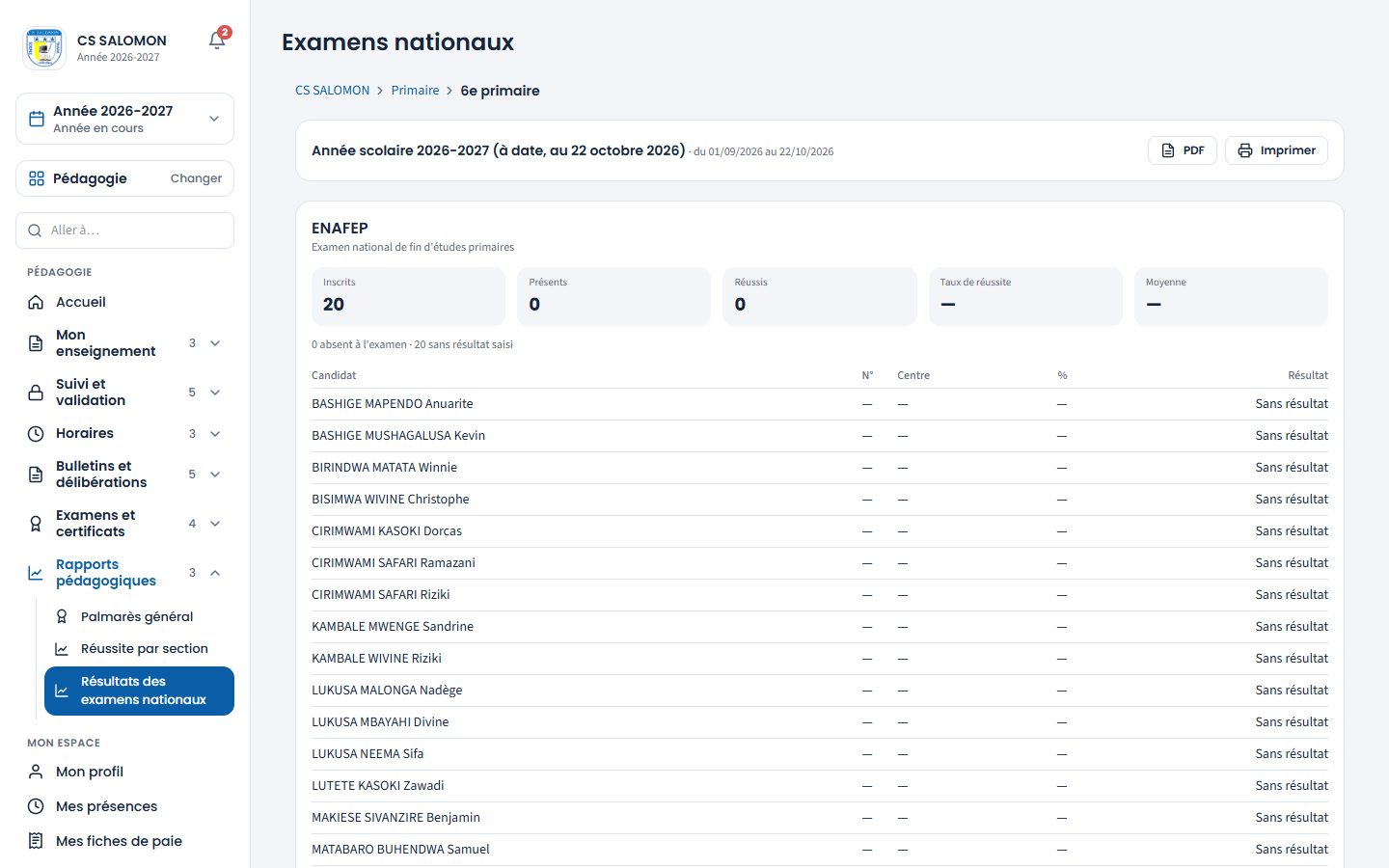Select candidate BASHIGE MAPENDO Anuarite
1389x868 pixels.
tap(393, 404)
